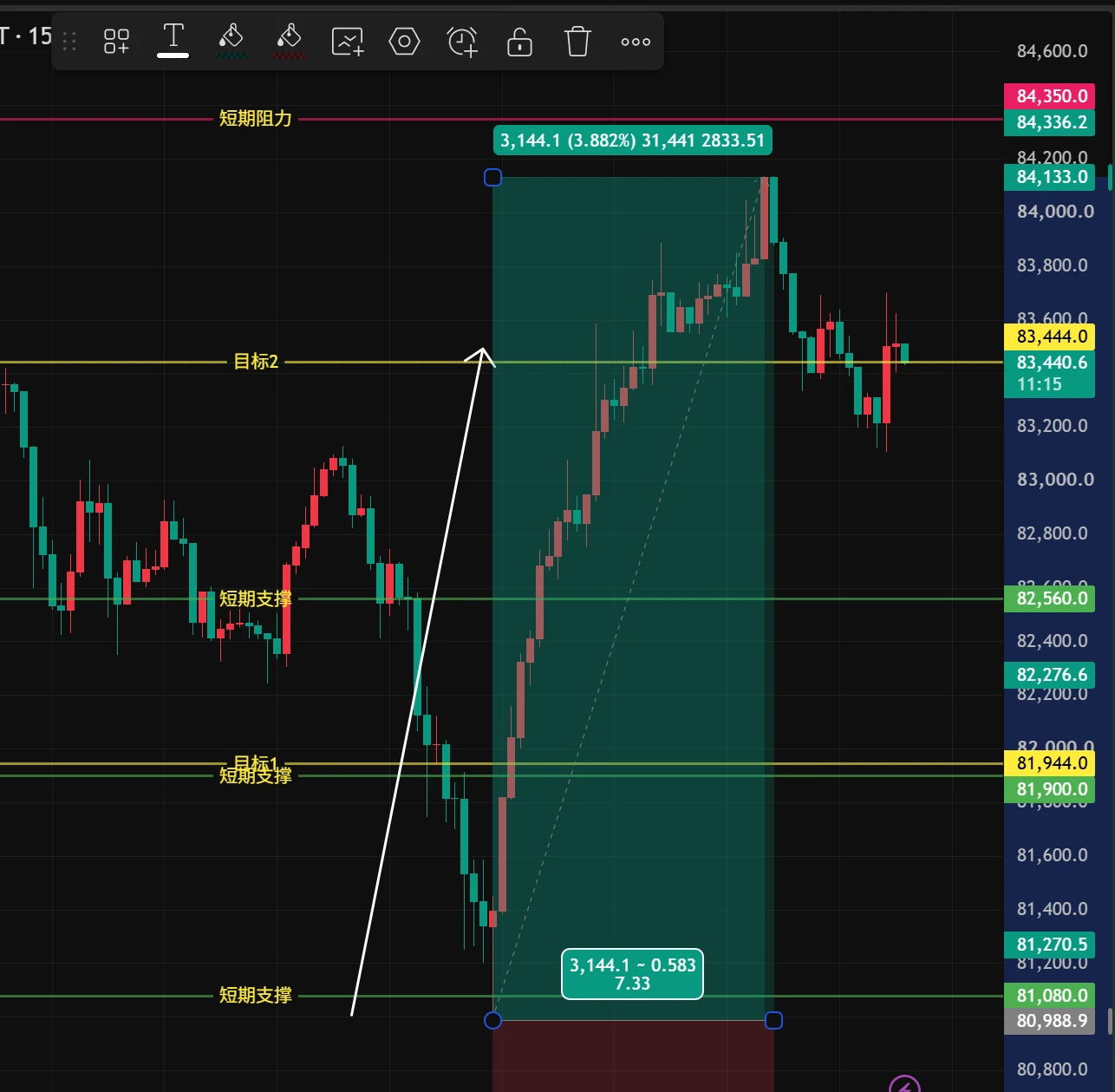Click the 84,350.0 red price label
Viewport: 1115px width, 1092px height.
[x=1050, y=96]
